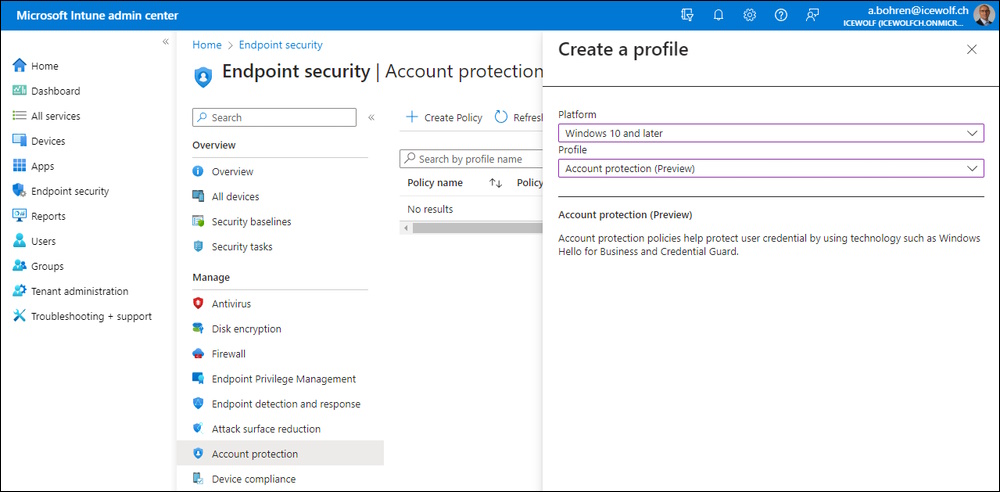Open Endpoint detection and response

coord(286,404)
